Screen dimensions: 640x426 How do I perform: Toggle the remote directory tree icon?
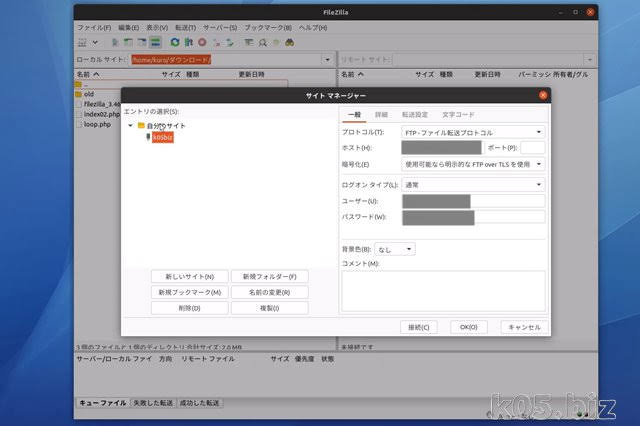coord(142,42)
